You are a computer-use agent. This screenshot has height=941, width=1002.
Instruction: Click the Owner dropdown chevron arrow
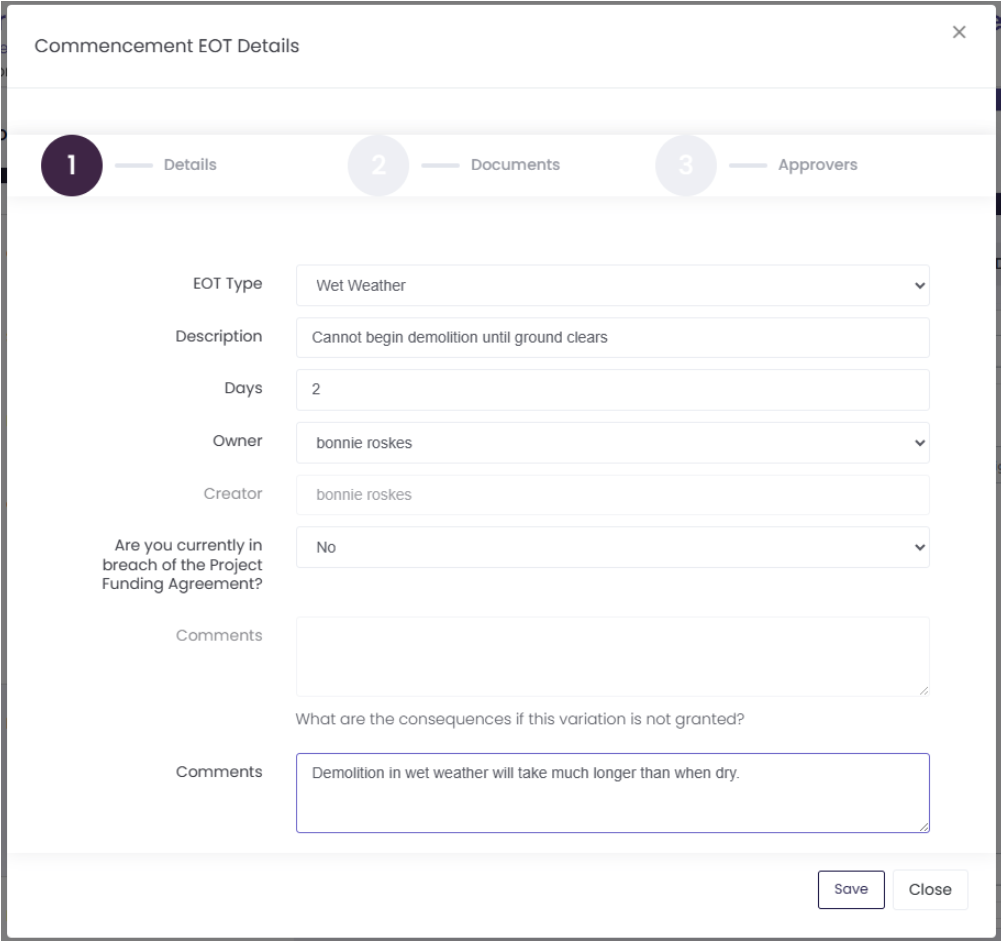tap(919, 443)
